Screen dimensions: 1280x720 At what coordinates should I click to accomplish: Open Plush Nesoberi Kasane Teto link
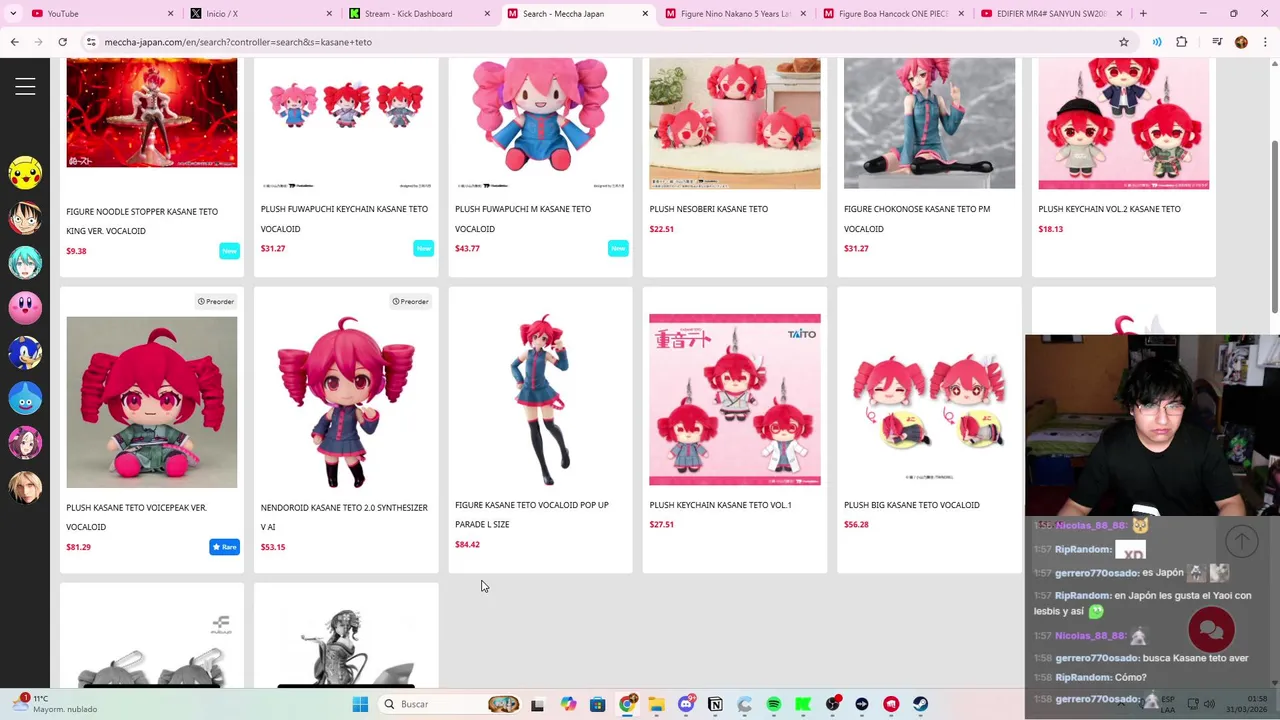[708, 209]
